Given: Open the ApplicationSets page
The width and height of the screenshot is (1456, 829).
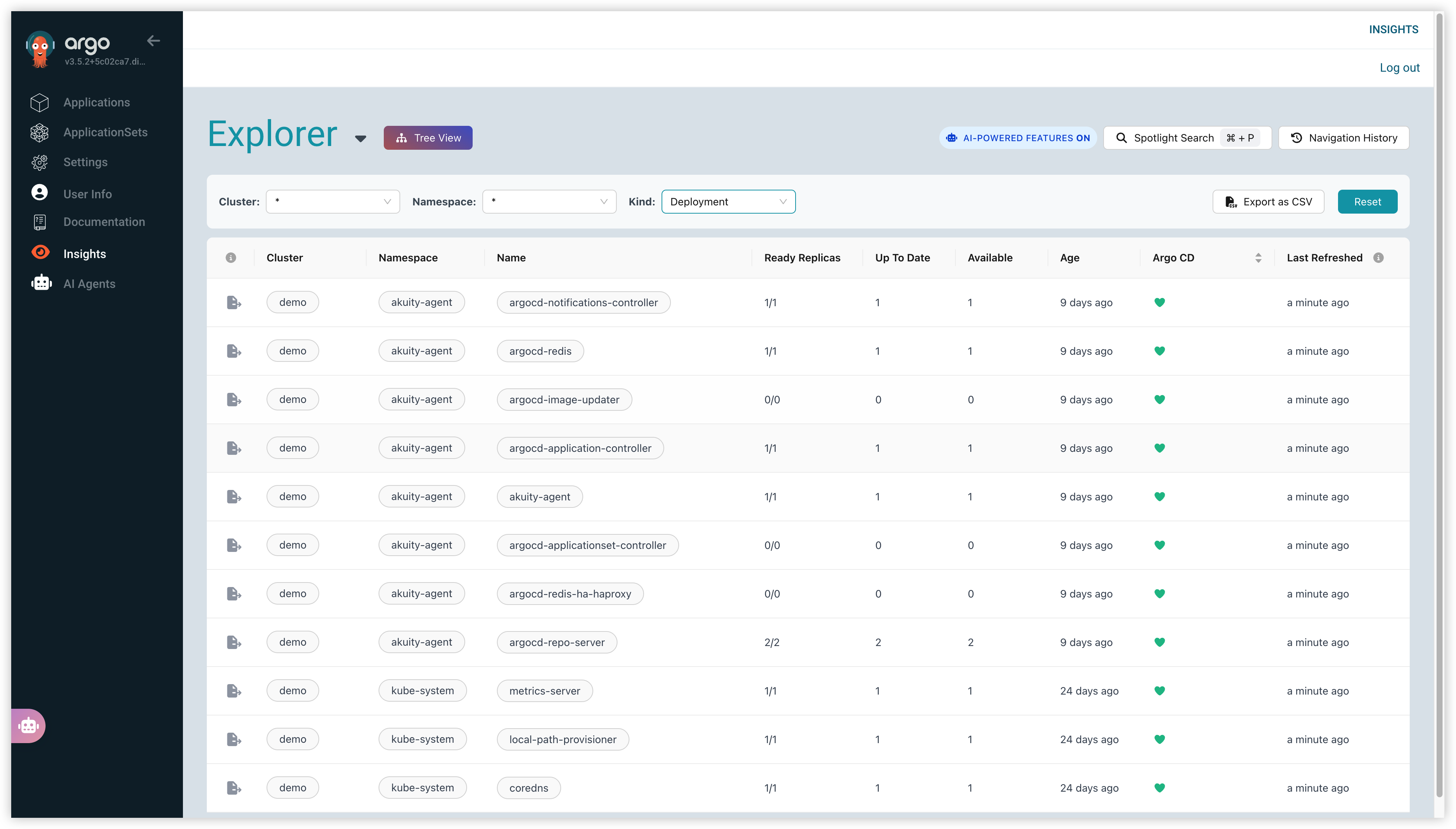Looking at the screenshot, I should pyautogui.click(x=105, y=132).
